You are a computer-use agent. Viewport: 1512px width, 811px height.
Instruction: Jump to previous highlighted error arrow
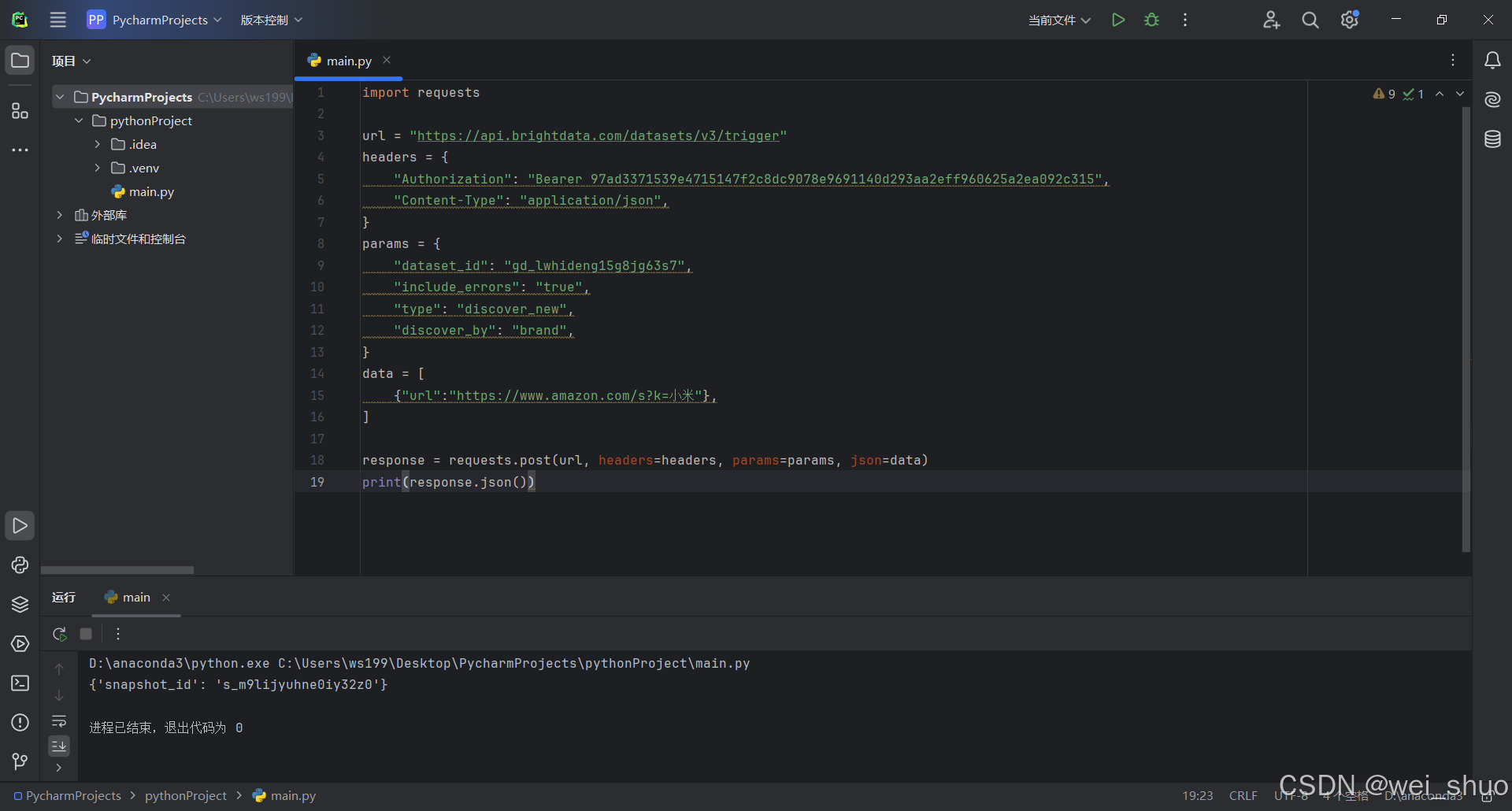pyautogui.click(x=1440, y=94)
